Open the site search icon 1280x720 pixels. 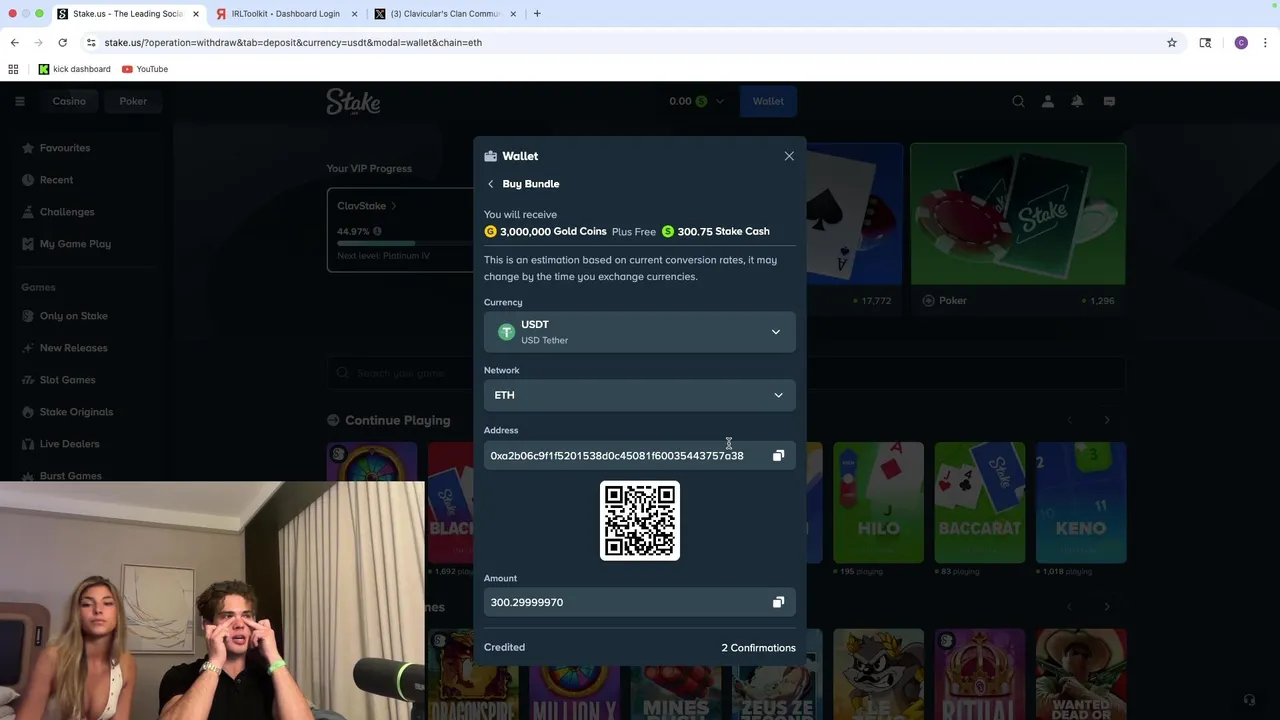click(x=1018, y=101)
